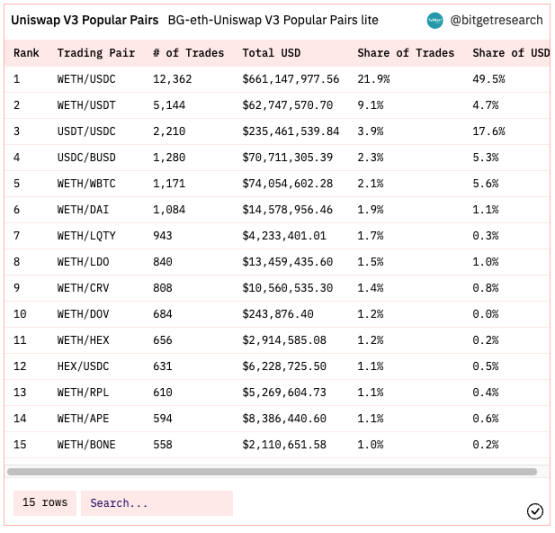Click the 3.9% share of trades cell
Screen dimensions: 555x533
(x=370, y=131)
